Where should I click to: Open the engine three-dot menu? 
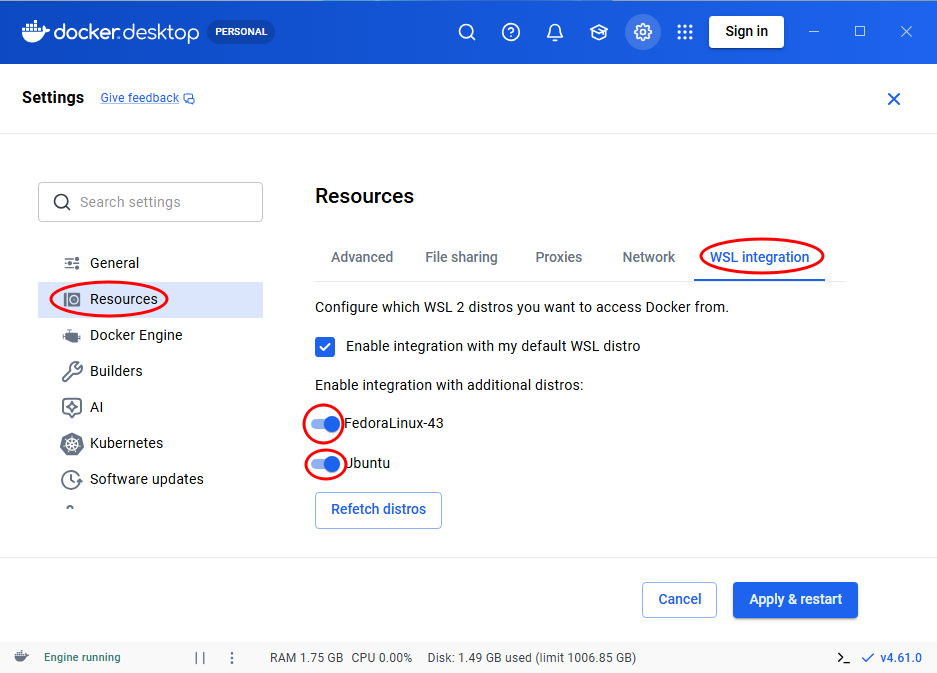click(232, 658)
